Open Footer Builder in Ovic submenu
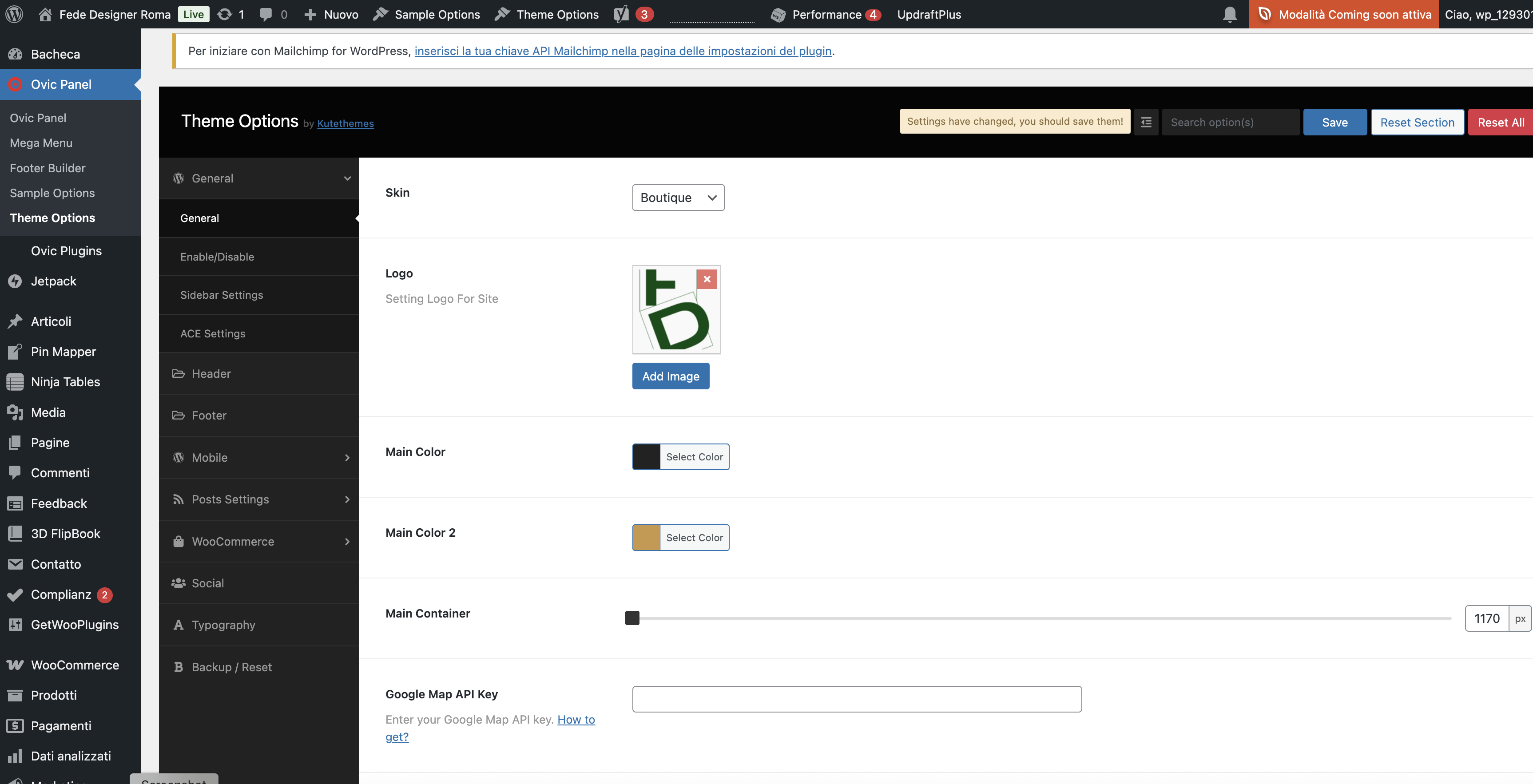This screenshot has height=784, width=1533. click(x=48, y=168)
